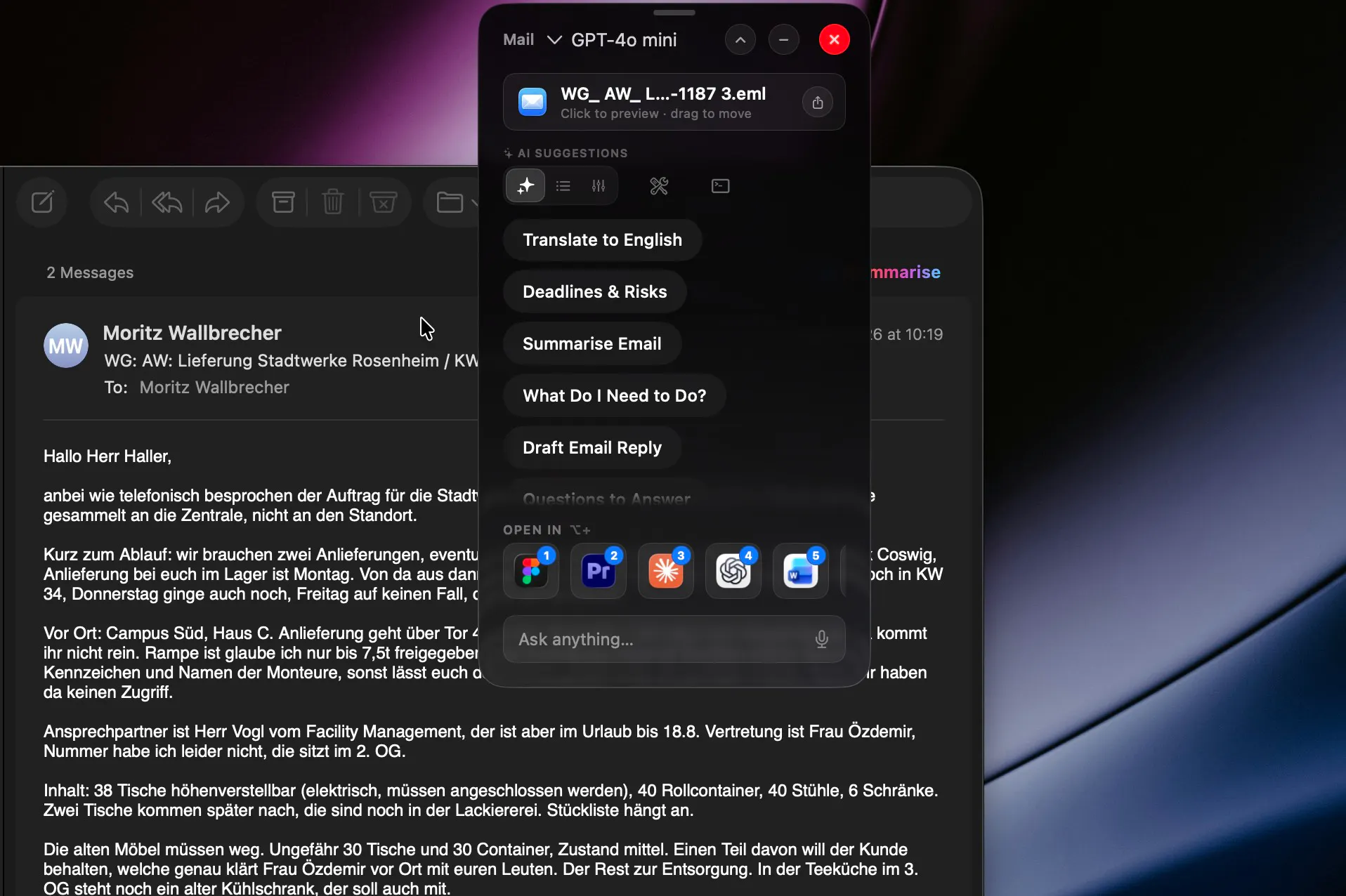Select the sparkle AI suggestions tab
The width and height of the screenshot is (1346, 896).
(525, 186)
